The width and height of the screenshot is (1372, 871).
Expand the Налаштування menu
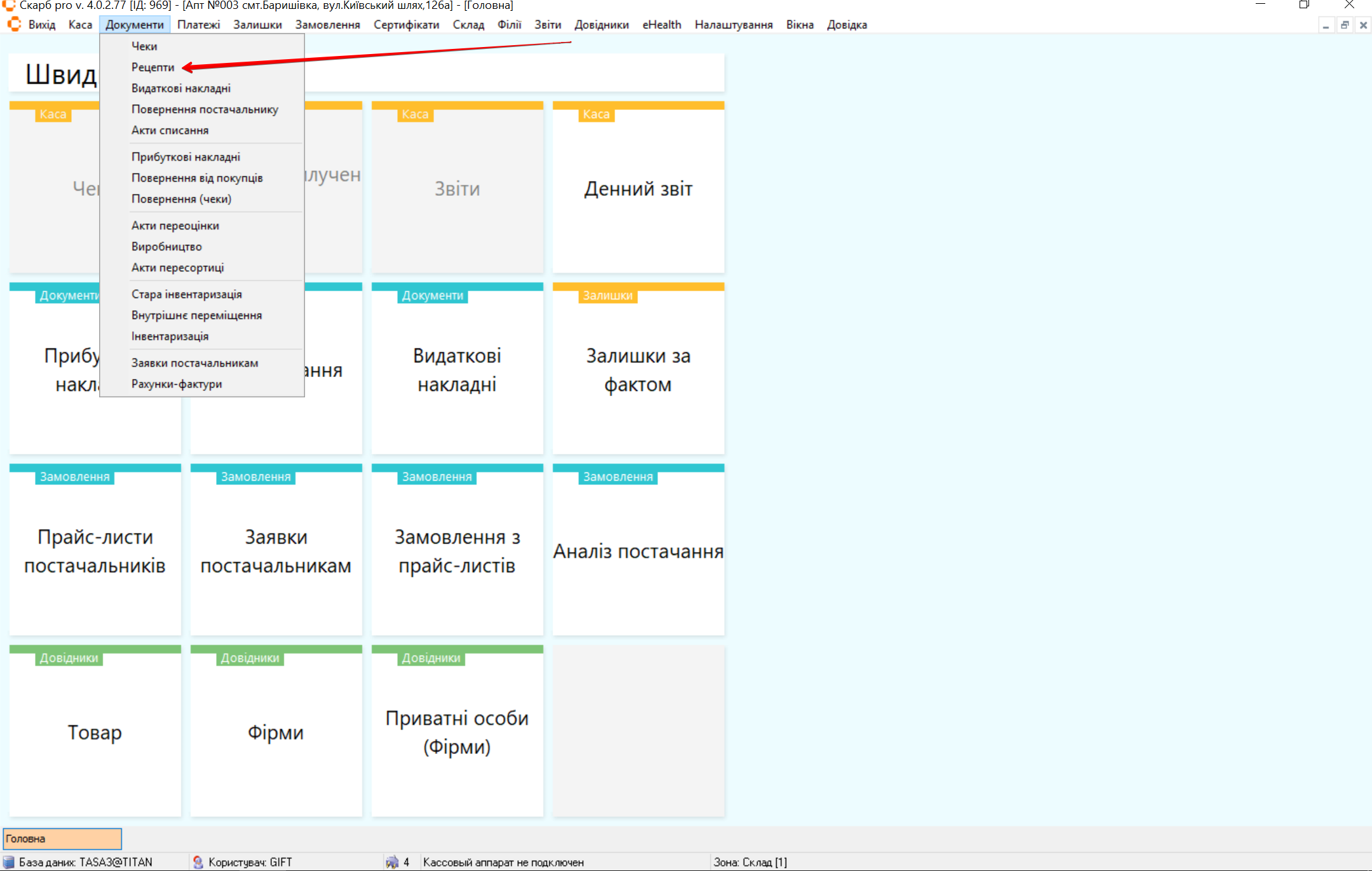733,25
